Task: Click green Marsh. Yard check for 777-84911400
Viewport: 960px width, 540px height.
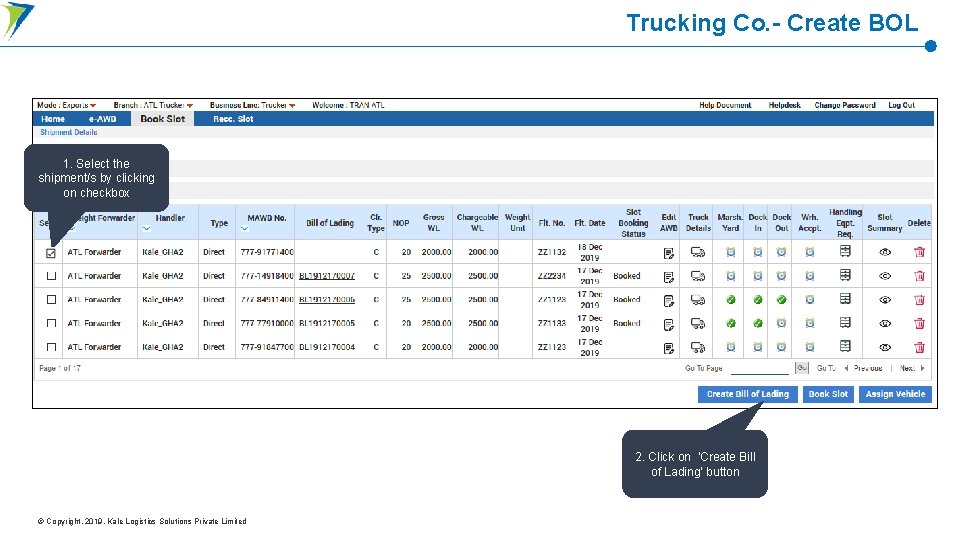Action: point(730,300)
